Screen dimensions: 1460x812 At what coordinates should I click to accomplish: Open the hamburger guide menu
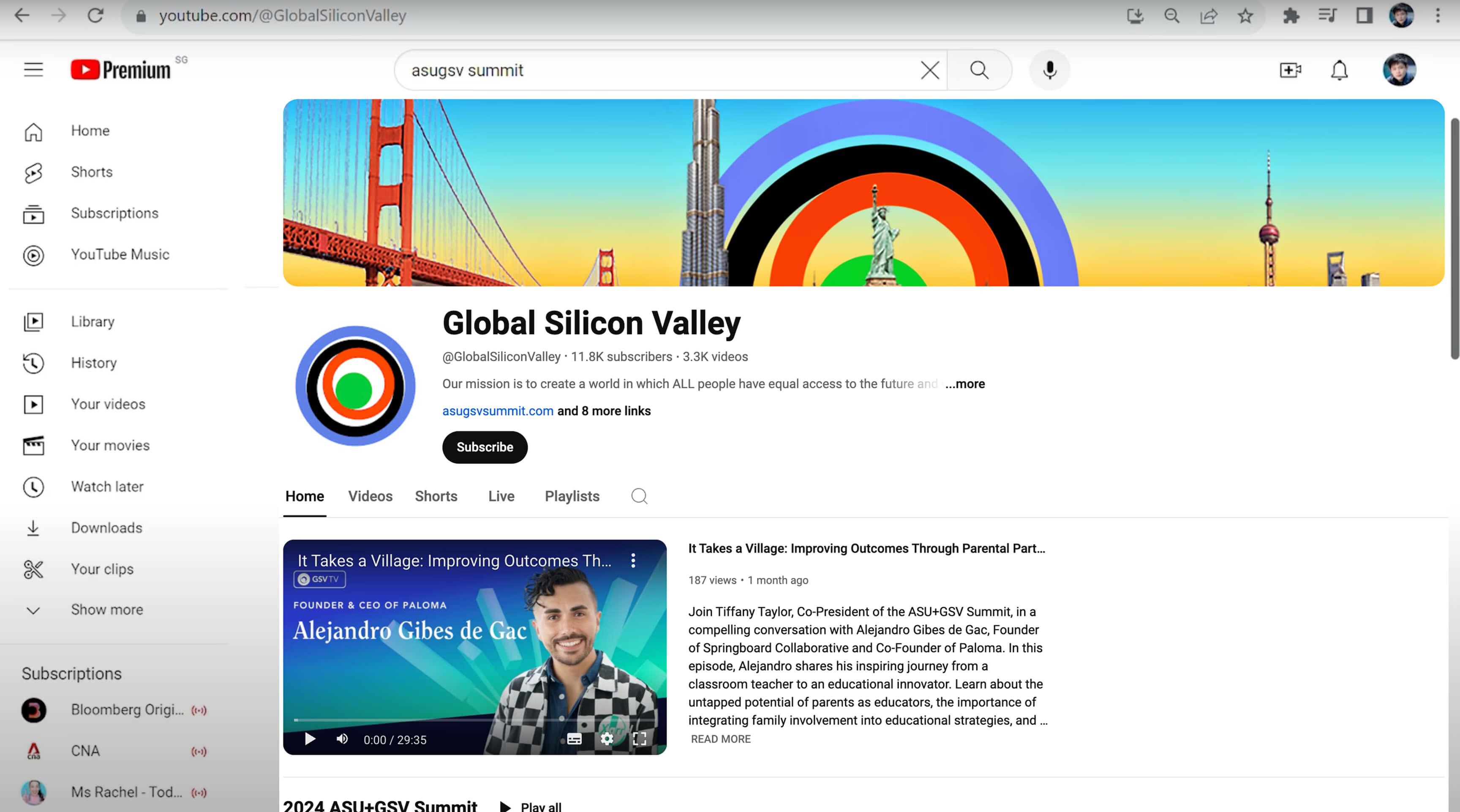(x=33, y=70)
